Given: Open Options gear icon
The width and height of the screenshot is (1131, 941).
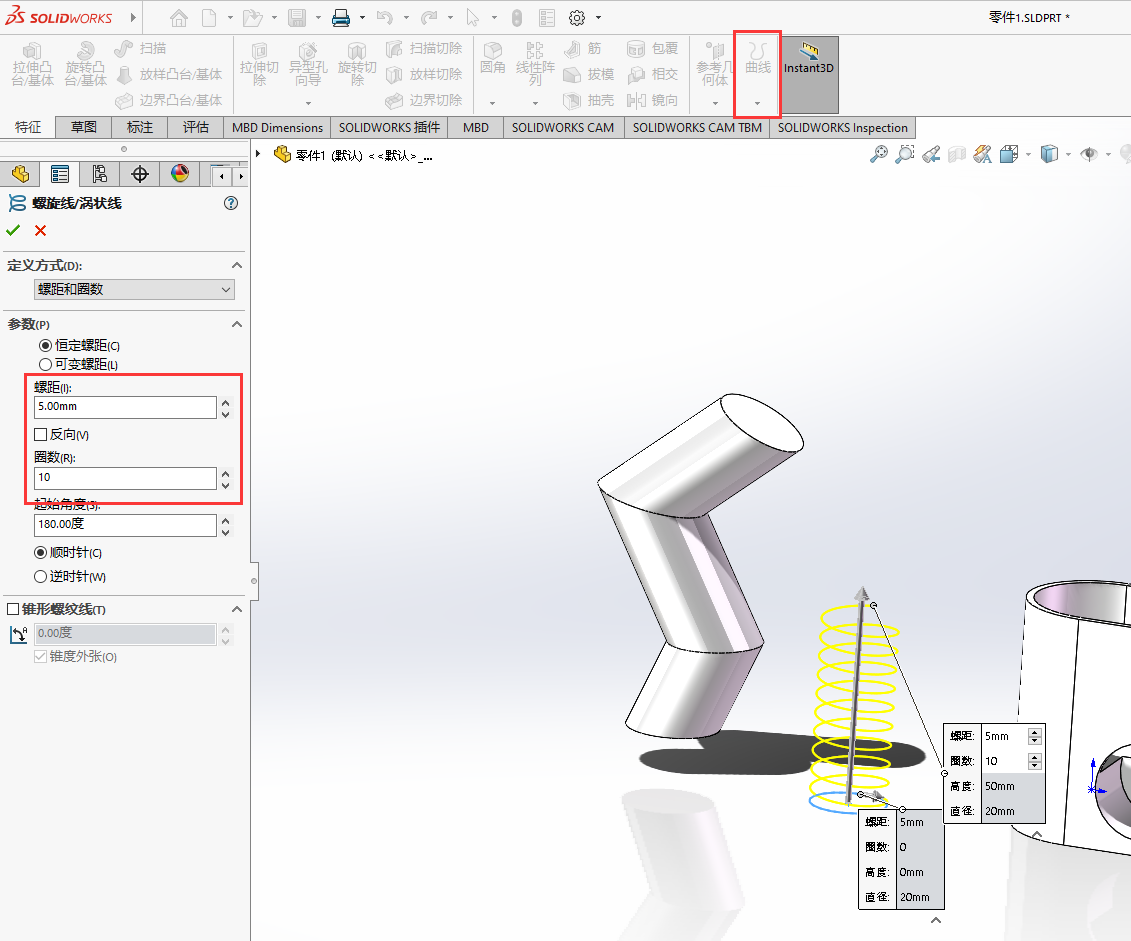Looking at the screenshot, I should point(576,18).
